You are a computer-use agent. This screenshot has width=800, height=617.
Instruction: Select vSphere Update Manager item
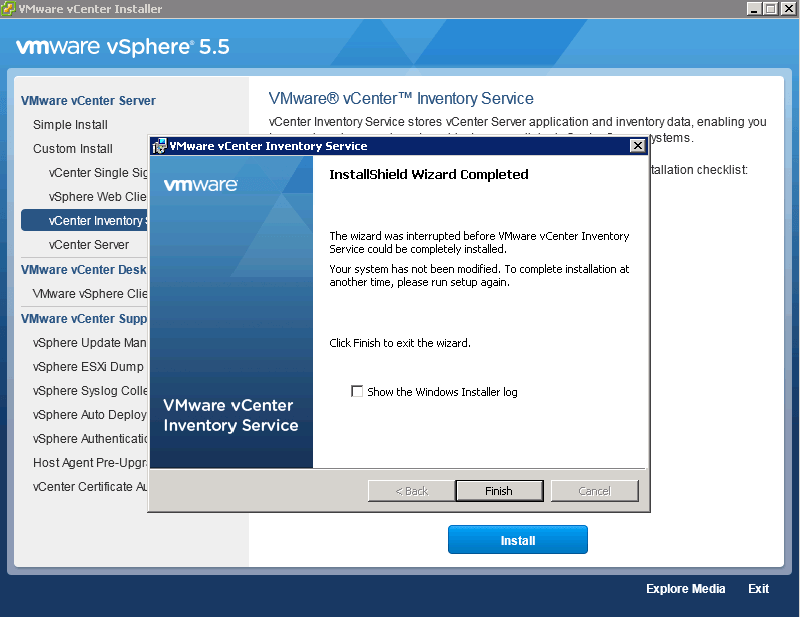click(x=90, y=342)
